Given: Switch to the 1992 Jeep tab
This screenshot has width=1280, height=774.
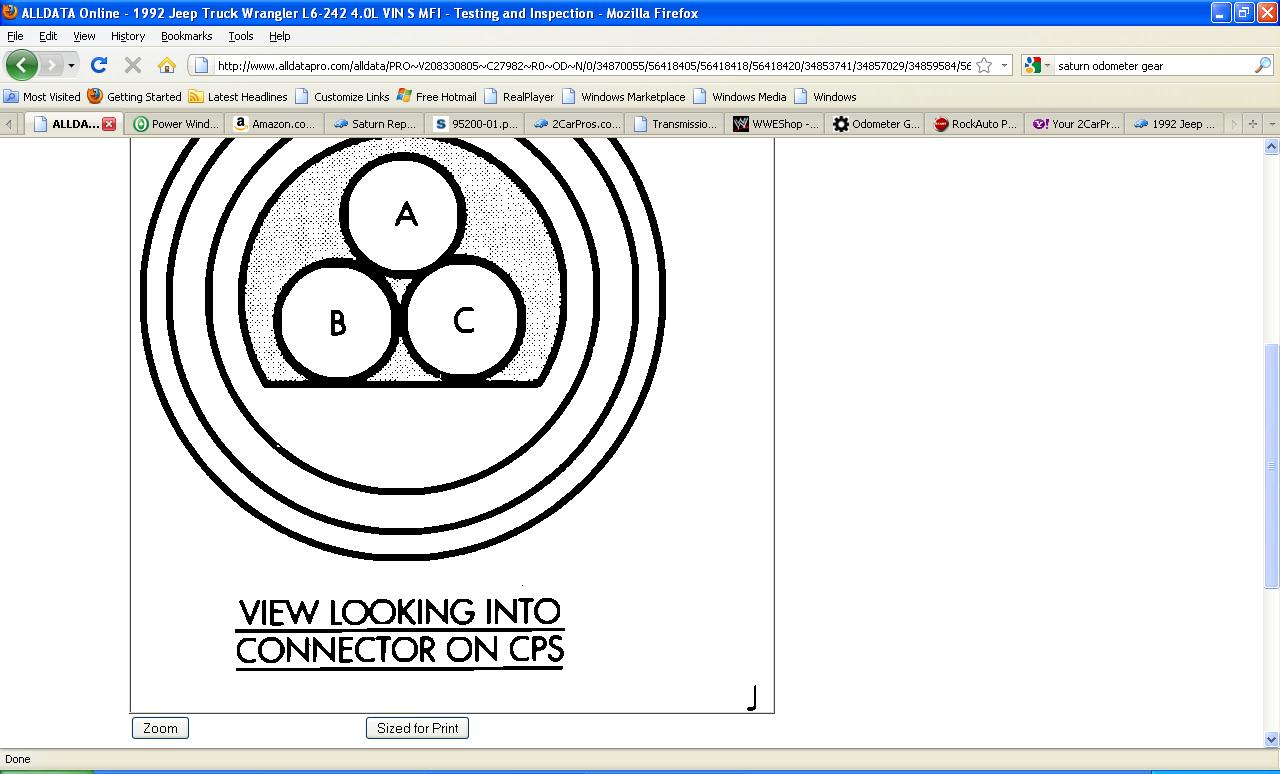Looking at the screenshot, I should click(1174, 124).
